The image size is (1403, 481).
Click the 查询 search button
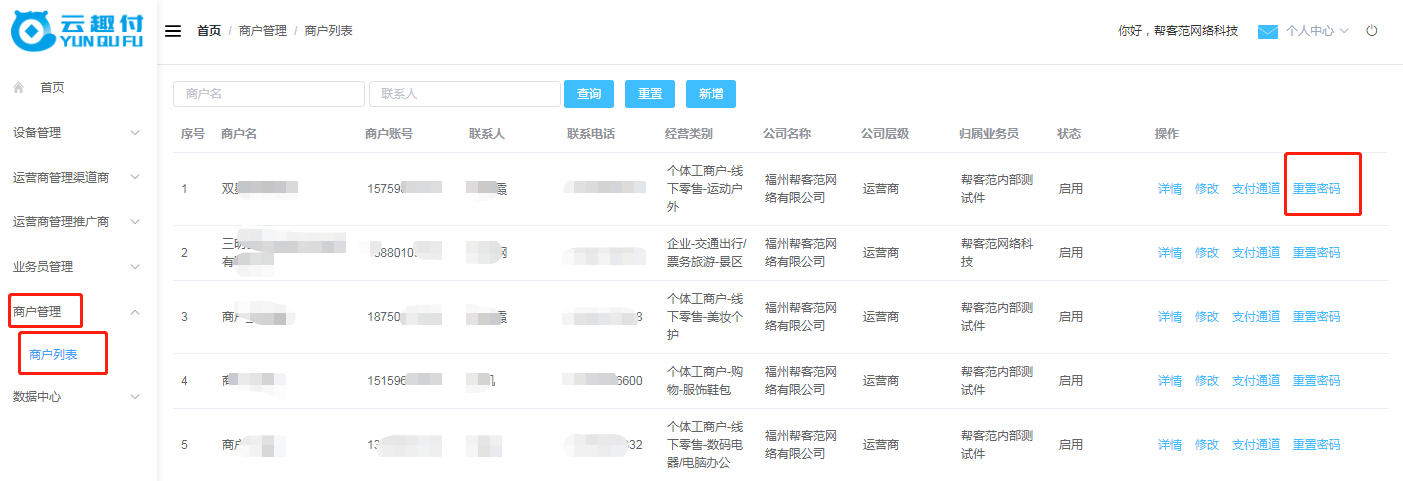589,94
